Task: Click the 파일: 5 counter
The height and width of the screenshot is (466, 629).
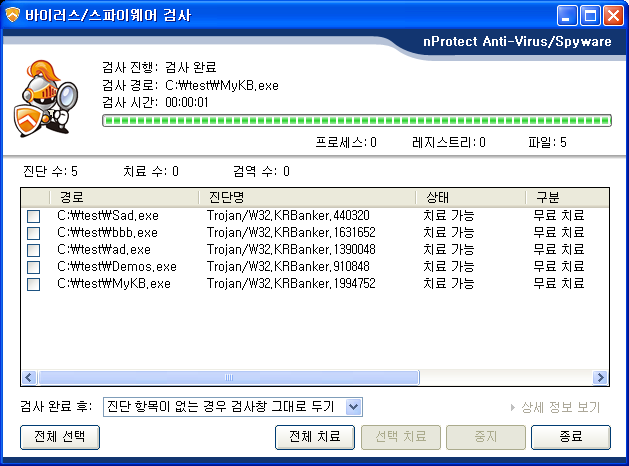Action: click(x=547, y=143)
